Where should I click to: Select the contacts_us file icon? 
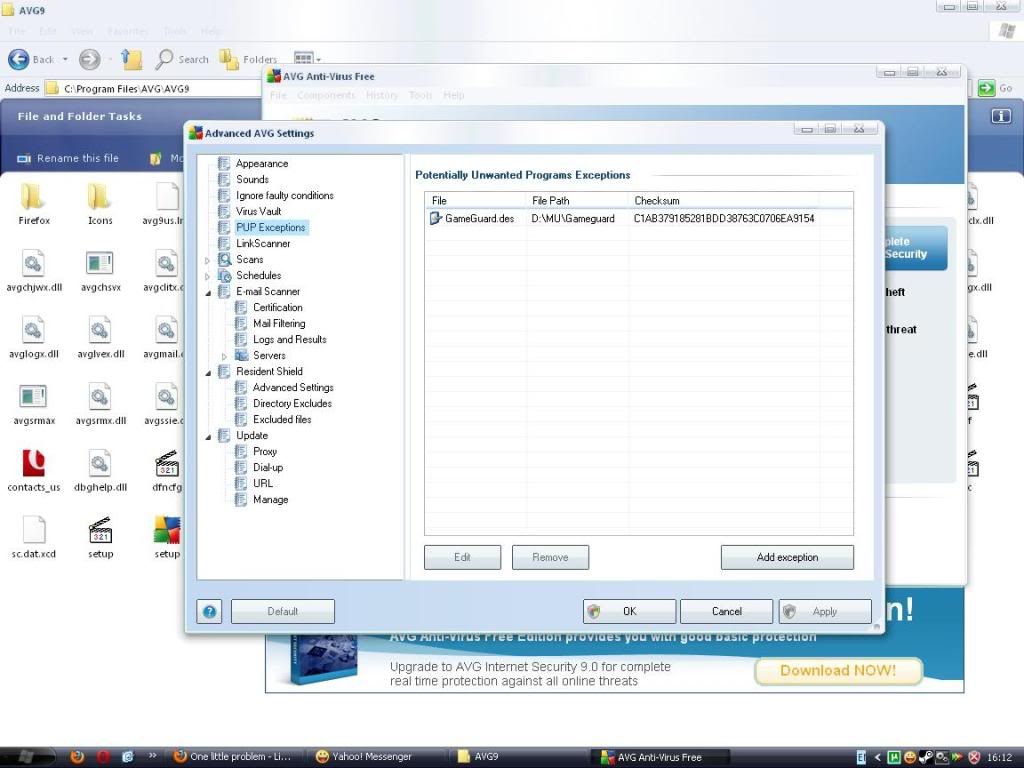pyautogui.click(x=34, y=470)
